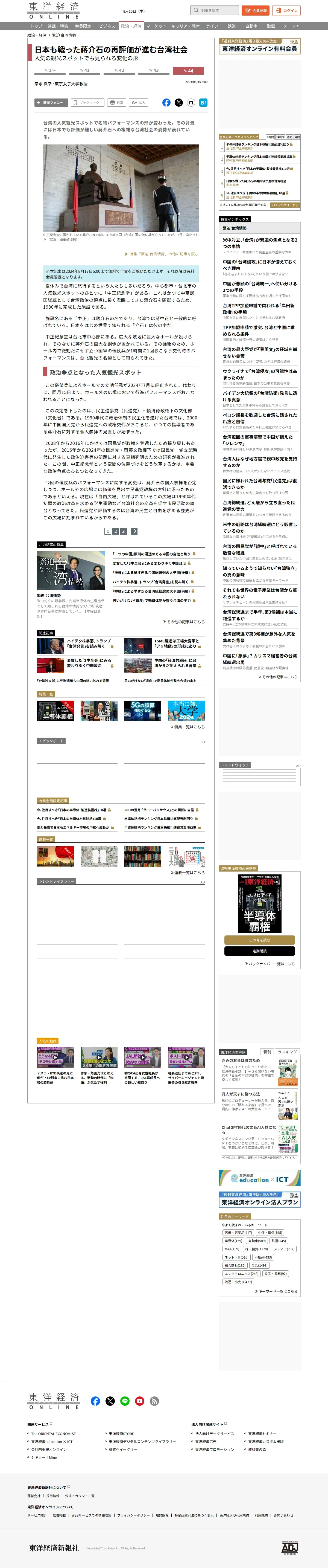Switch access ranking to 24時間 tab
328x1568 pixels.
pos(280,137)
